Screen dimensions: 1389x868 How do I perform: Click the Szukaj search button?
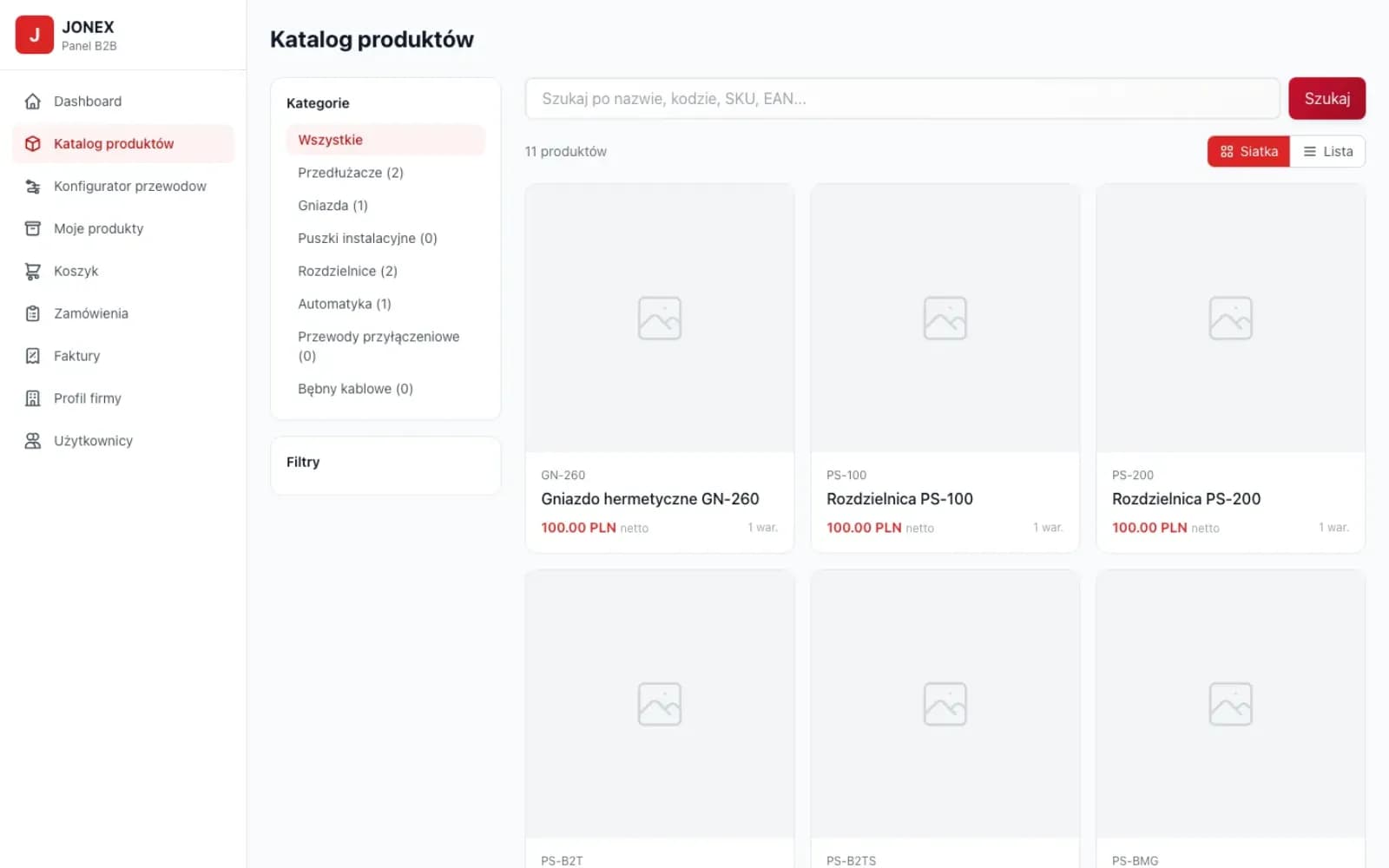[x=1326, y=99]
